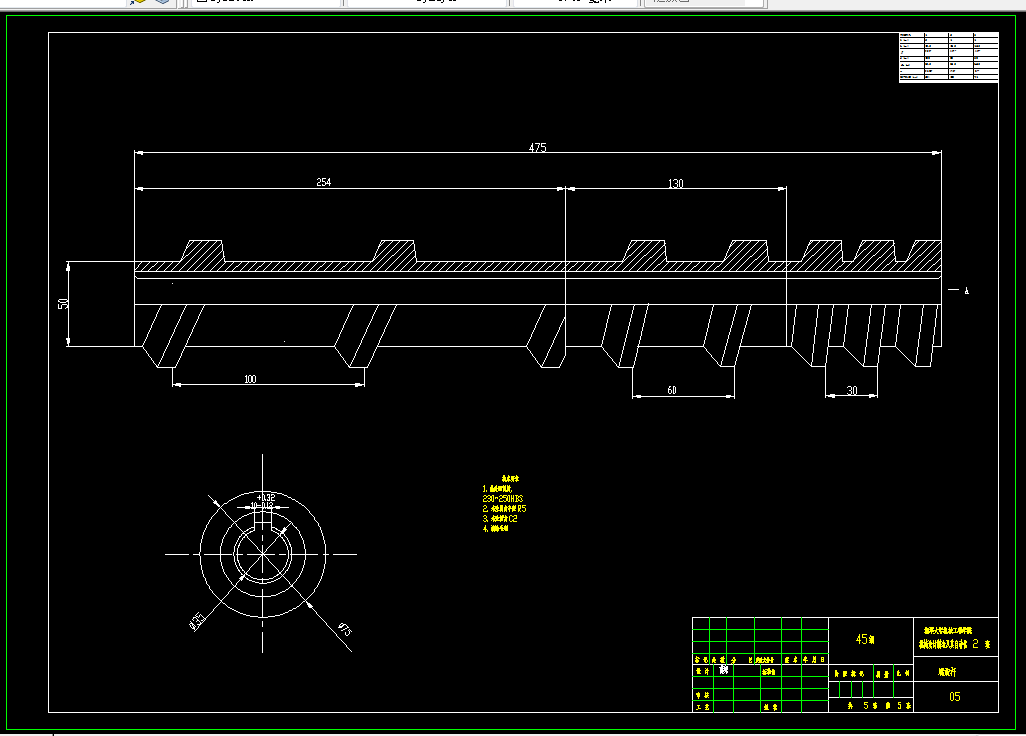The image size is (1026, 736).
Task: Click drawing number 05 in title block
Action: 955,697
